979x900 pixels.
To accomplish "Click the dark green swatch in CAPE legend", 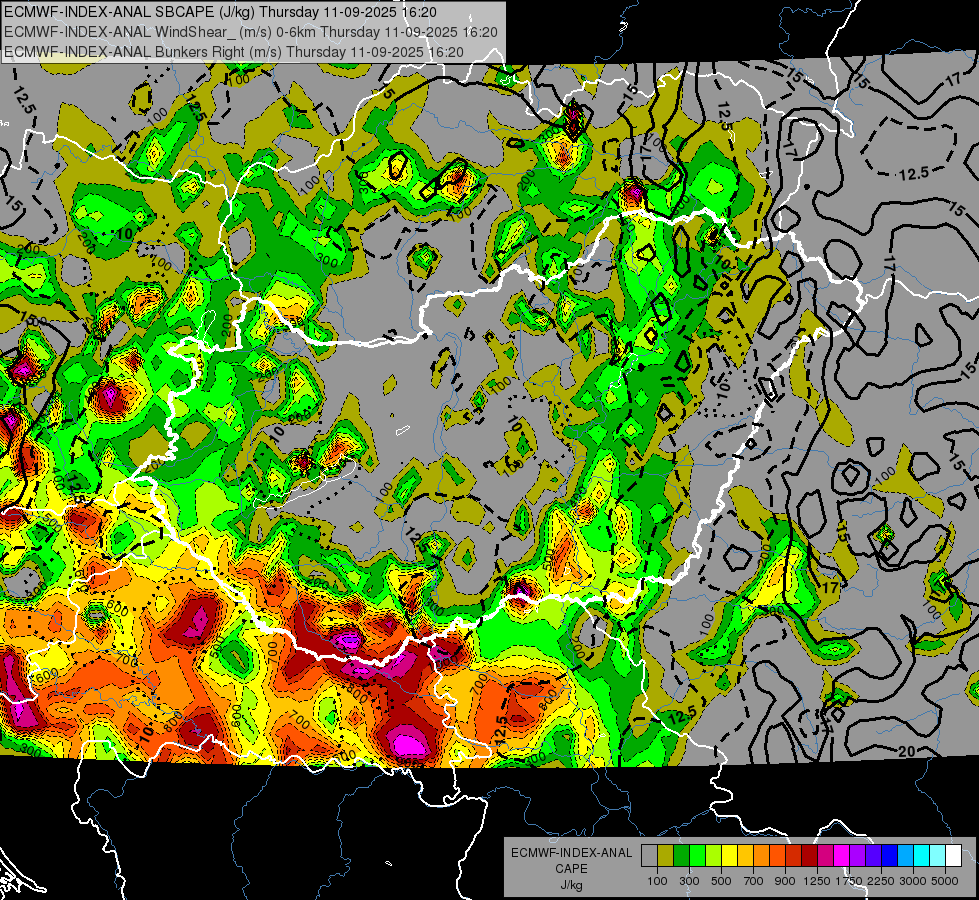I will (x=681, y=855).
